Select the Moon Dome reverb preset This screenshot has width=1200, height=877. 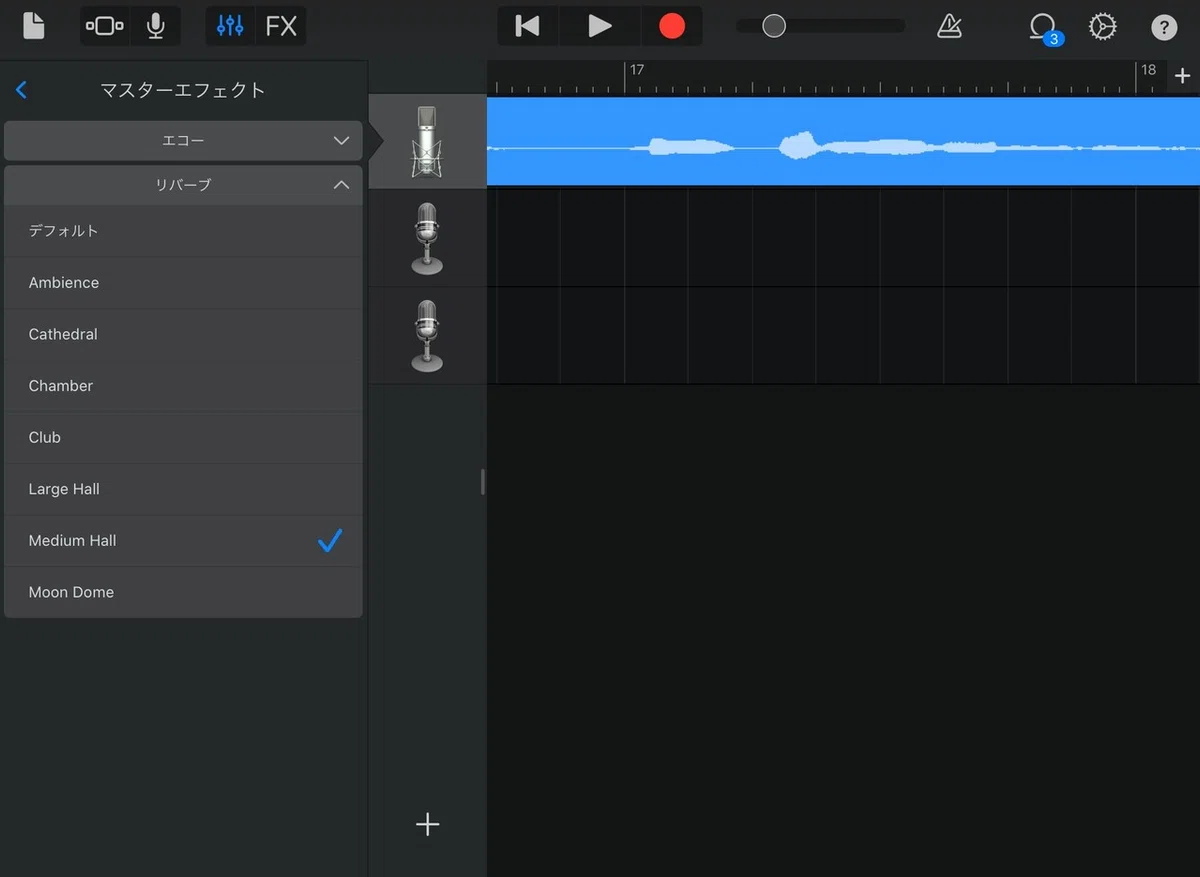click(x=183, y=592)
